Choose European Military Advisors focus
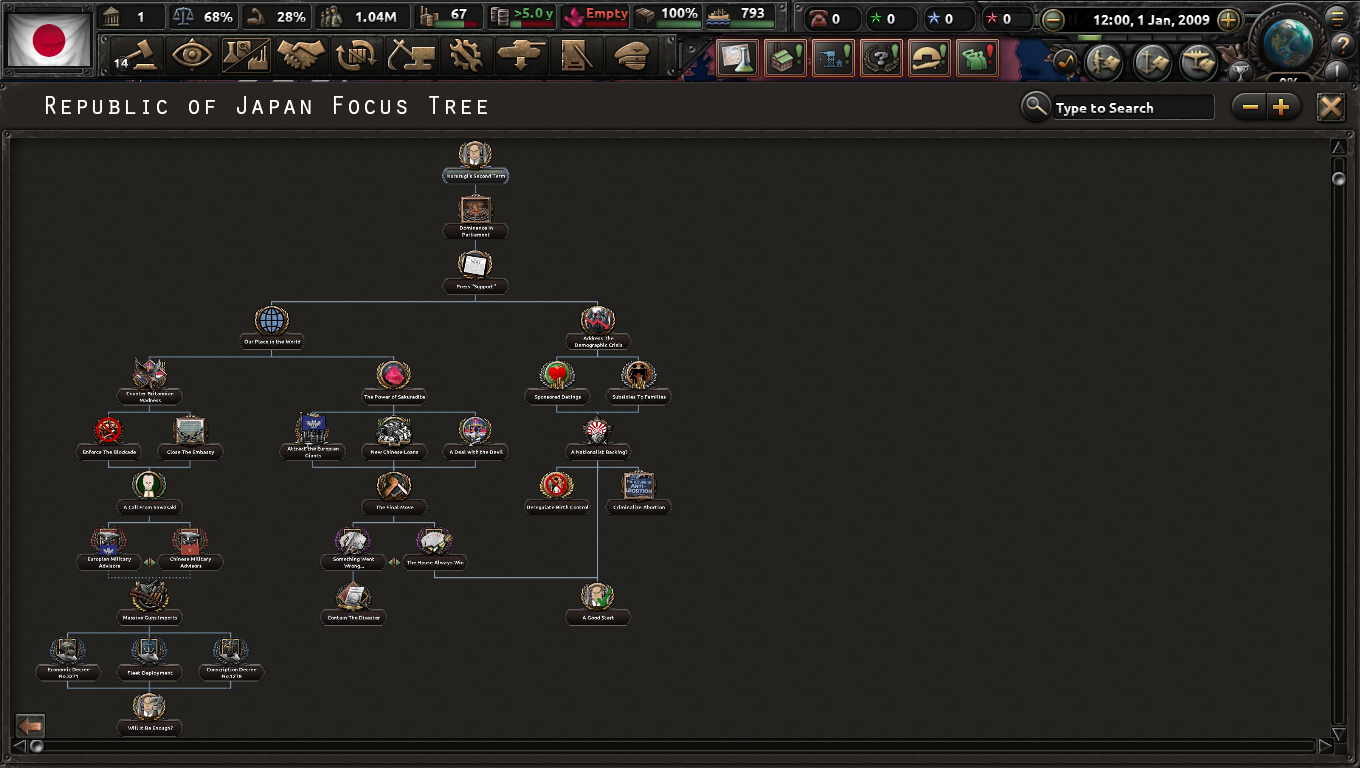1360x768 pixels. [x=108, y=549]
